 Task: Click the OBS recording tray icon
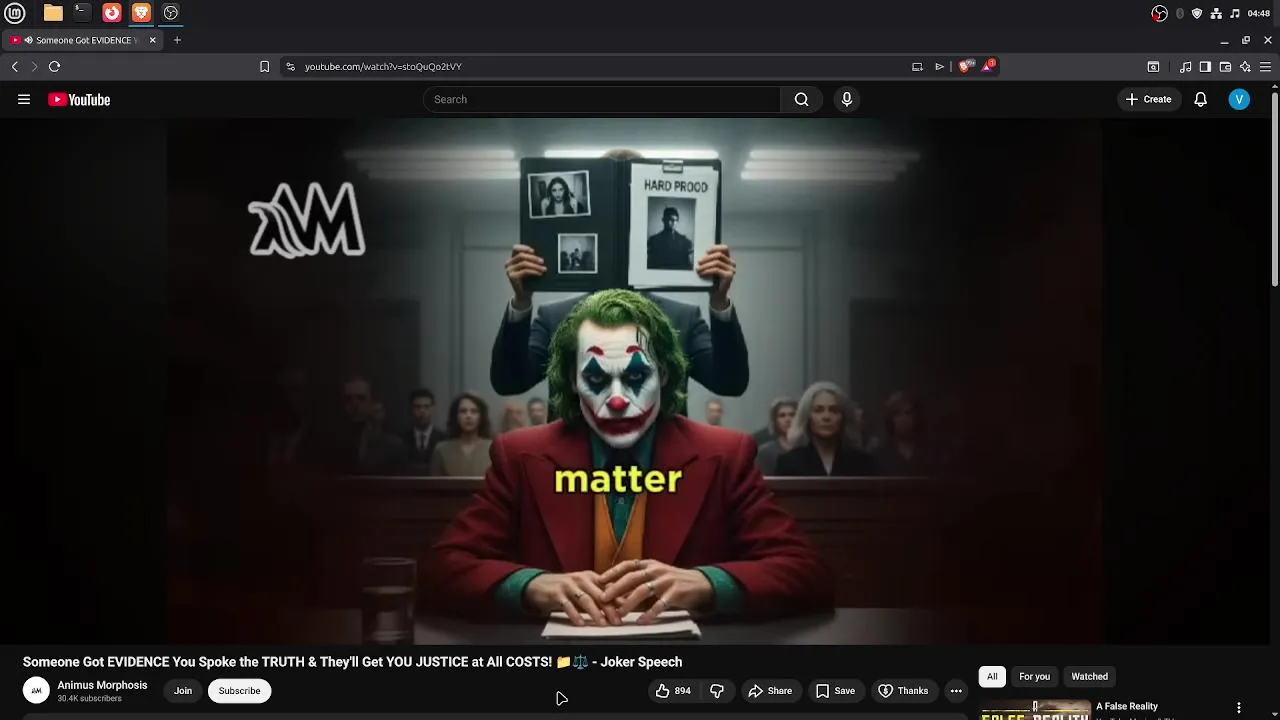point(1159,13)
